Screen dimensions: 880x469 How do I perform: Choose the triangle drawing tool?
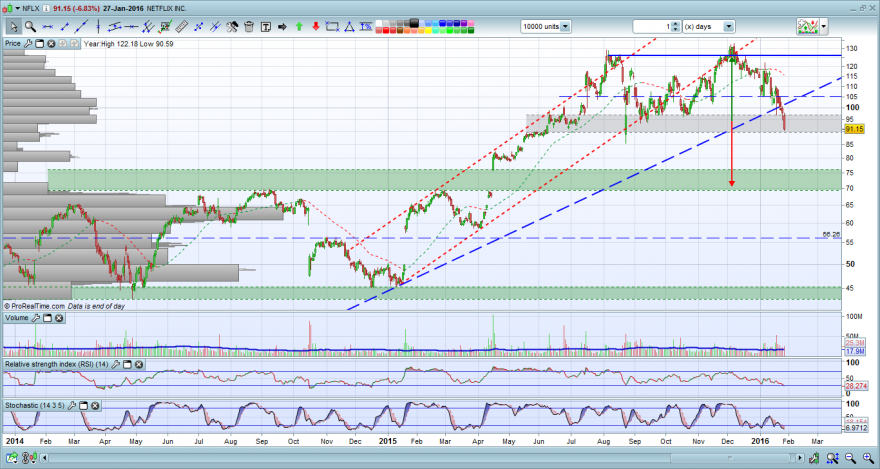[349, 26]
